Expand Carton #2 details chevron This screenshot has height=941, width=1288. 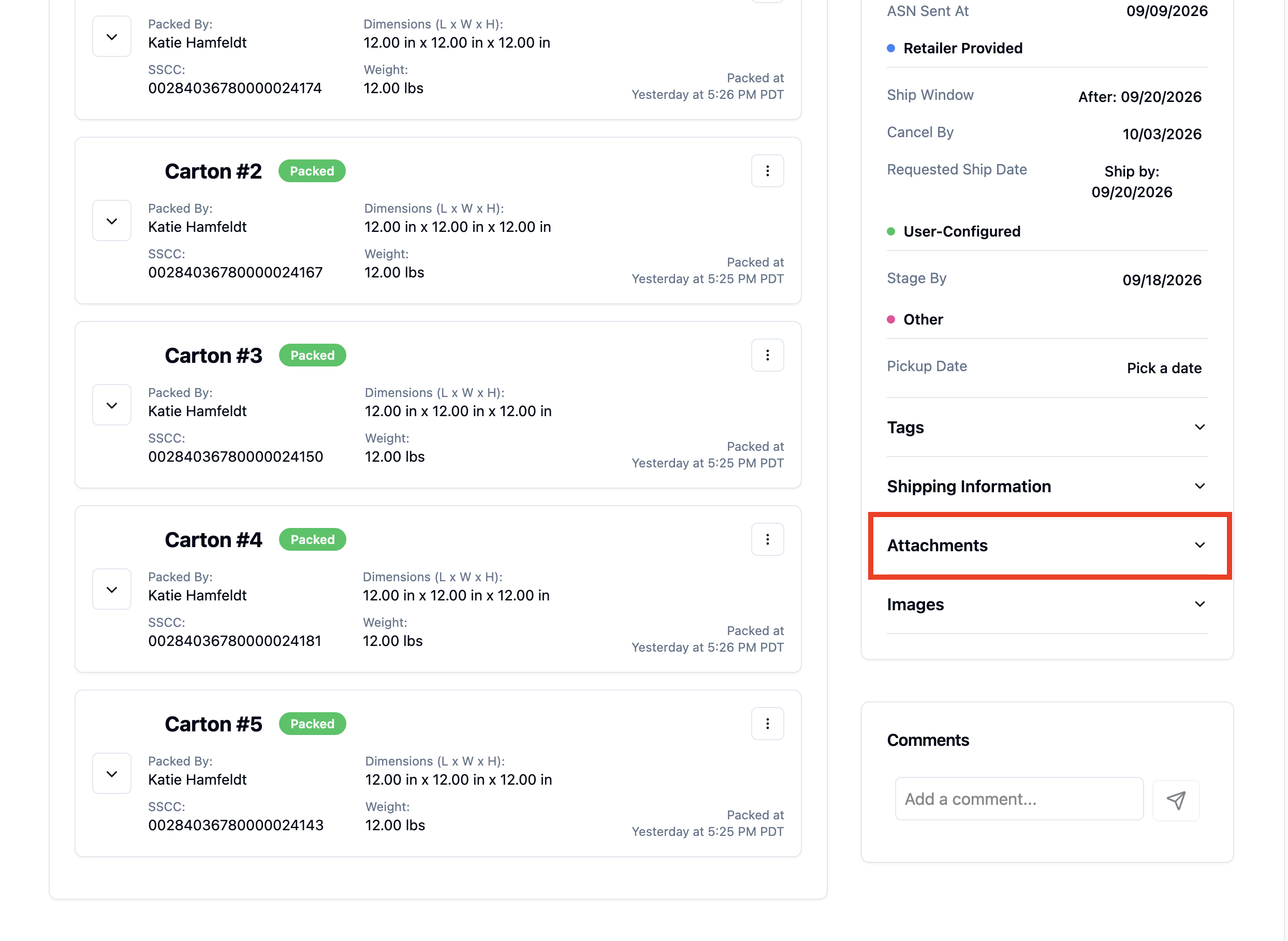click(x=112, y=220)
